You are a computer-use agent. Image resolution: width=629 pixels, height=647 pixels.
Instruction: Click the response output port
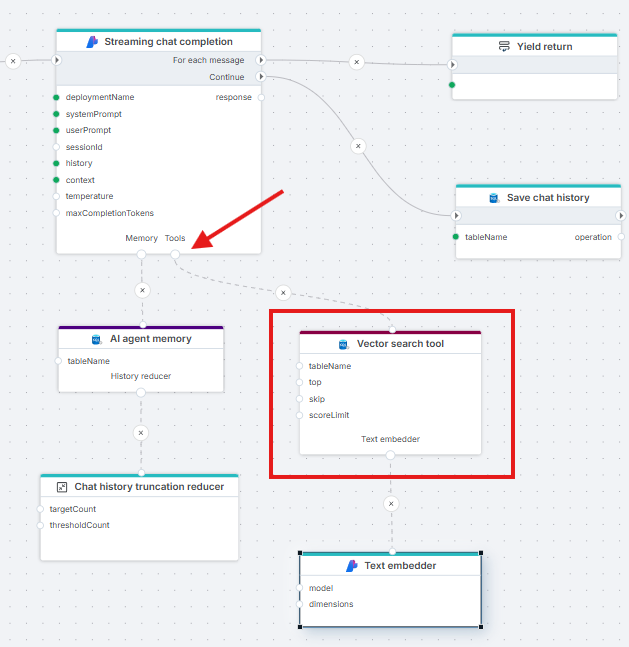pyautogui.click(x=261, y=97)
